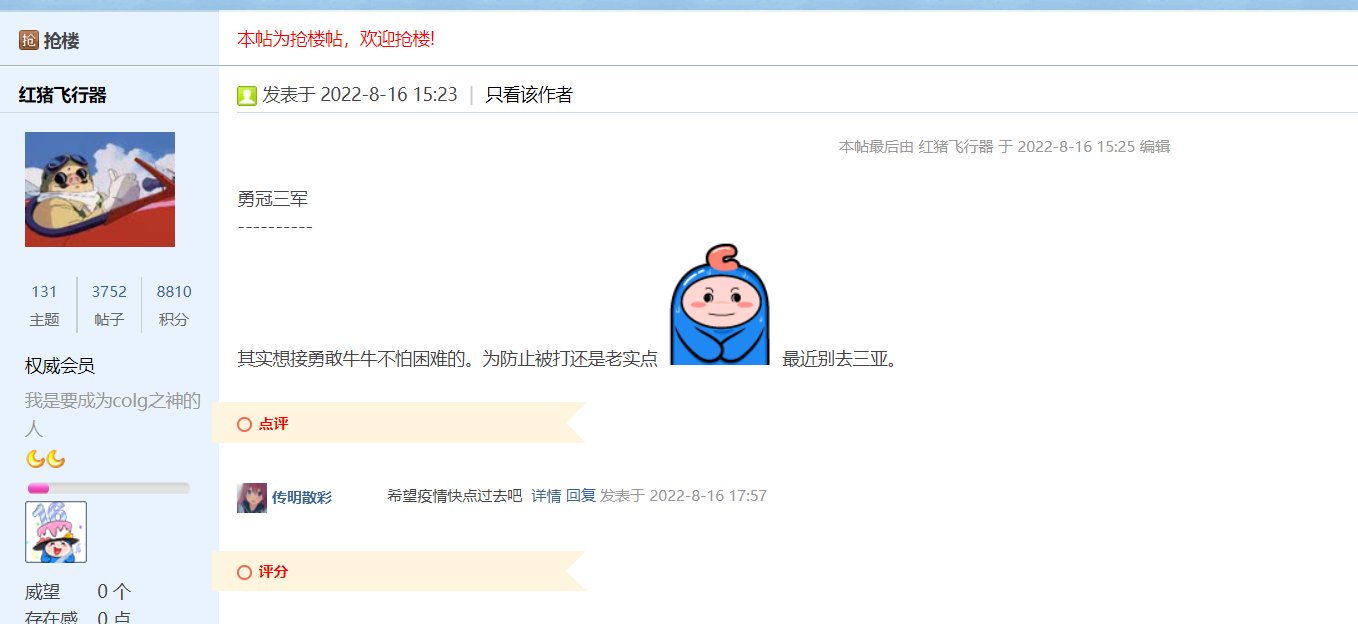The height and width of the screenshot is (624, 1358).
Task: Open 传明散彩's small avatar
Action: 252,498
